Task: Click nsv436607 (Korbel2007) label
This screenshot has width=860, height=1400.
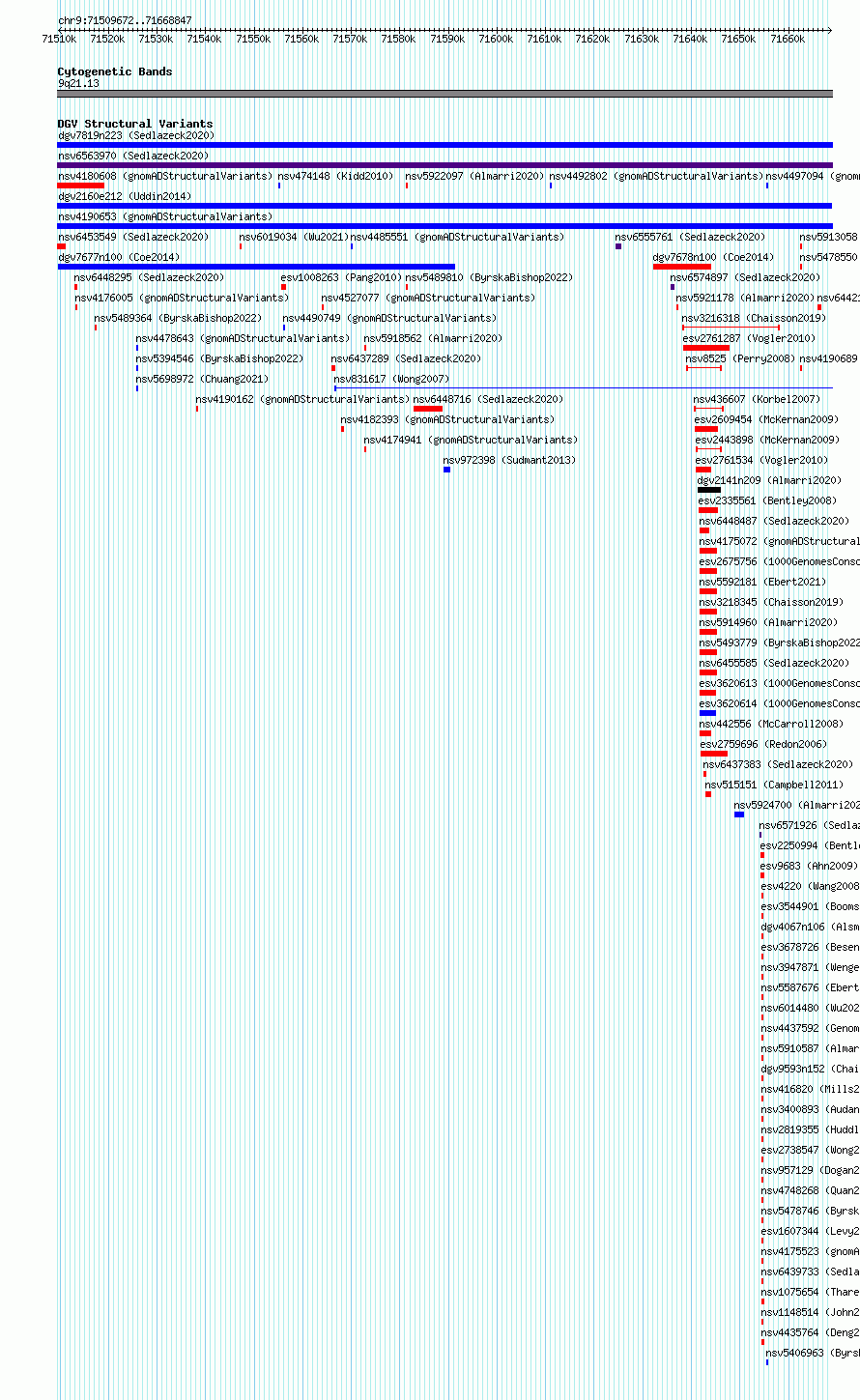Action: click(x=757, y=399)
